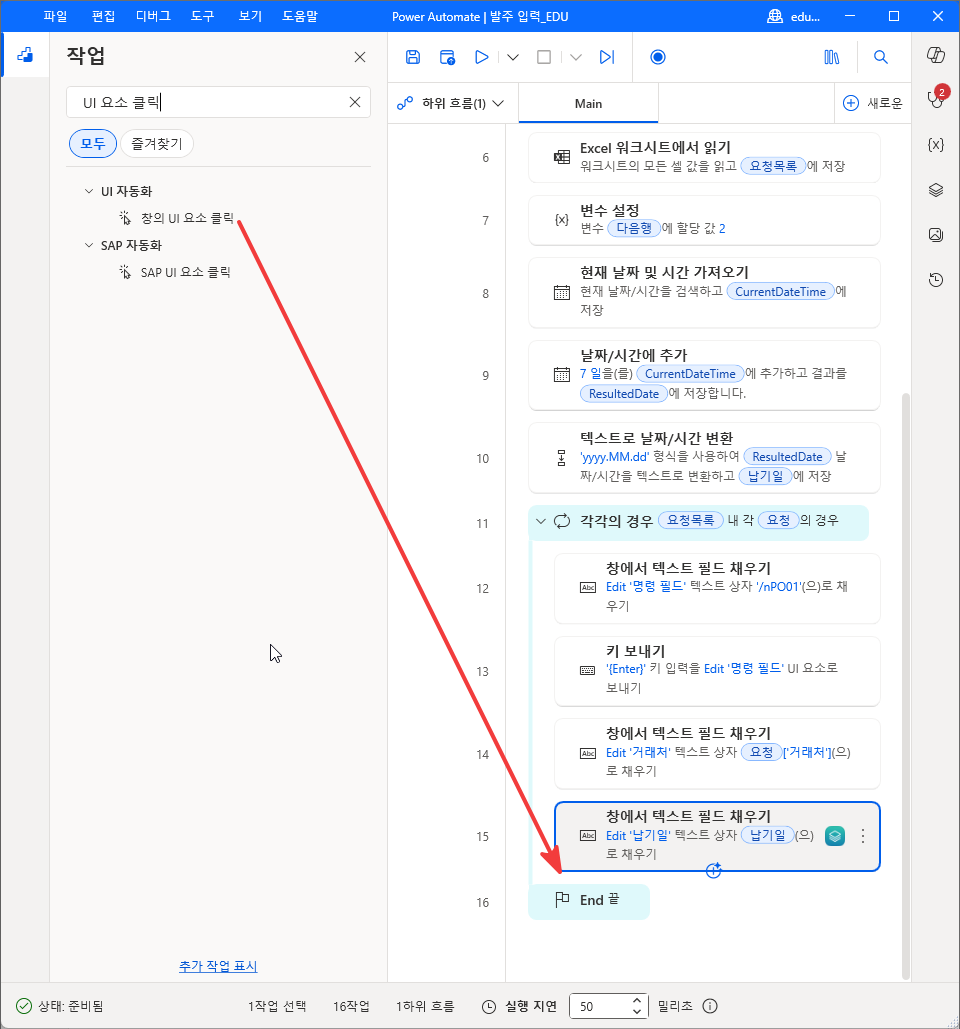960x1029 pixels.
Task: Collapse the SAP 자동화 group
Action: 89,245
